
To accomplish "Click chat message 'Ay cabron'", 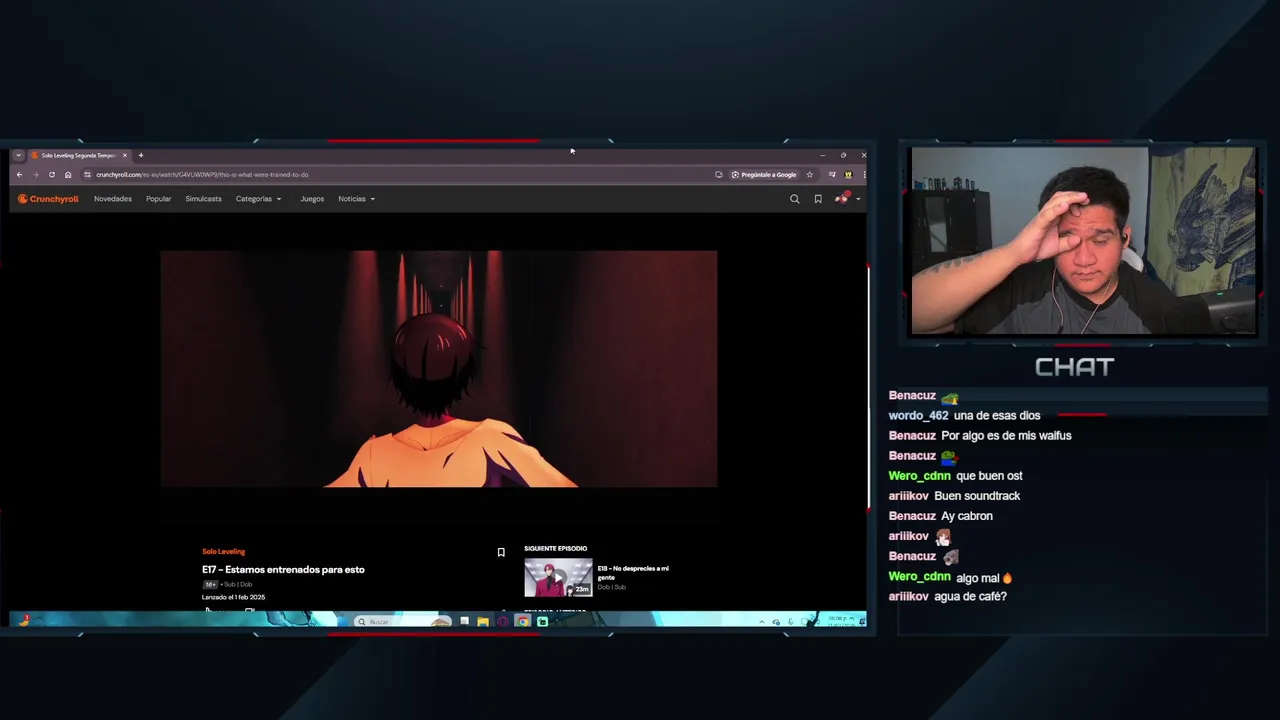I will 967,516.
